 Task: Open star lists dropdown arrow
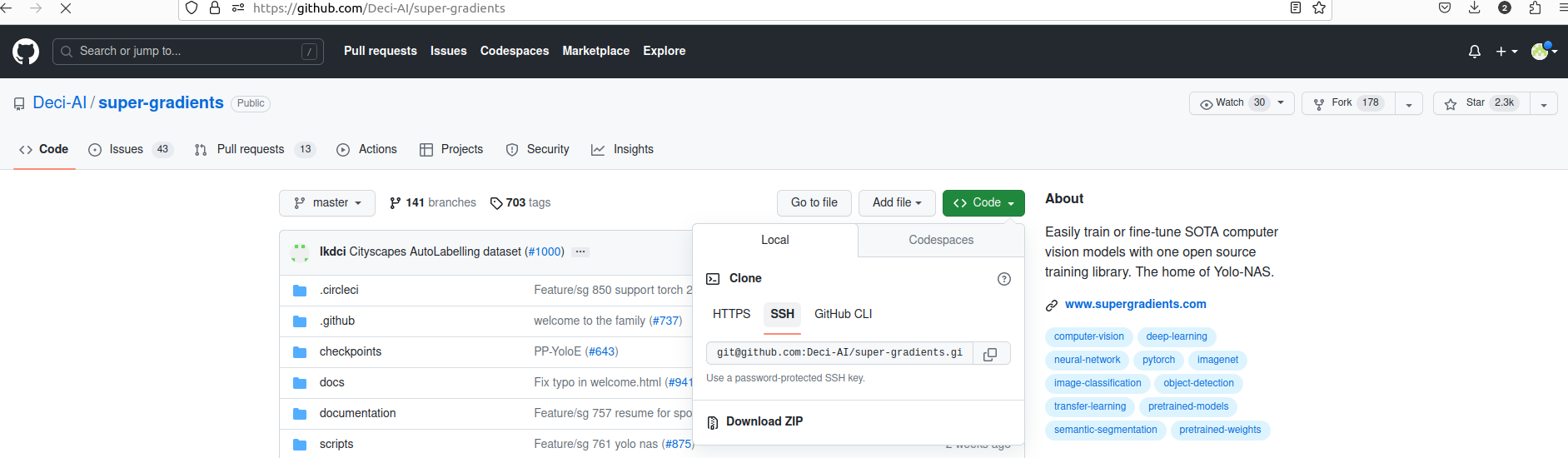[1544, 104]
